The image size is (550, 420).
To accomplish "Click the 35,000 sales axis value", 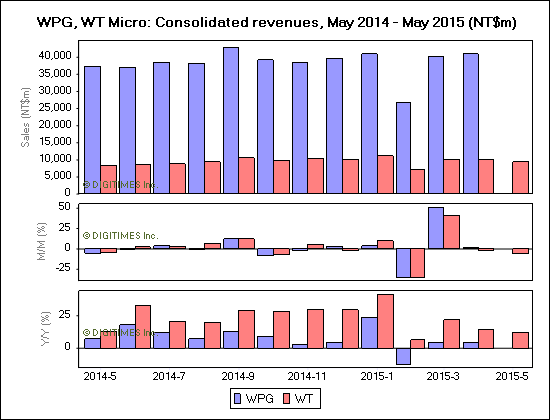I will pyautogui.click(x=55, y=74).
